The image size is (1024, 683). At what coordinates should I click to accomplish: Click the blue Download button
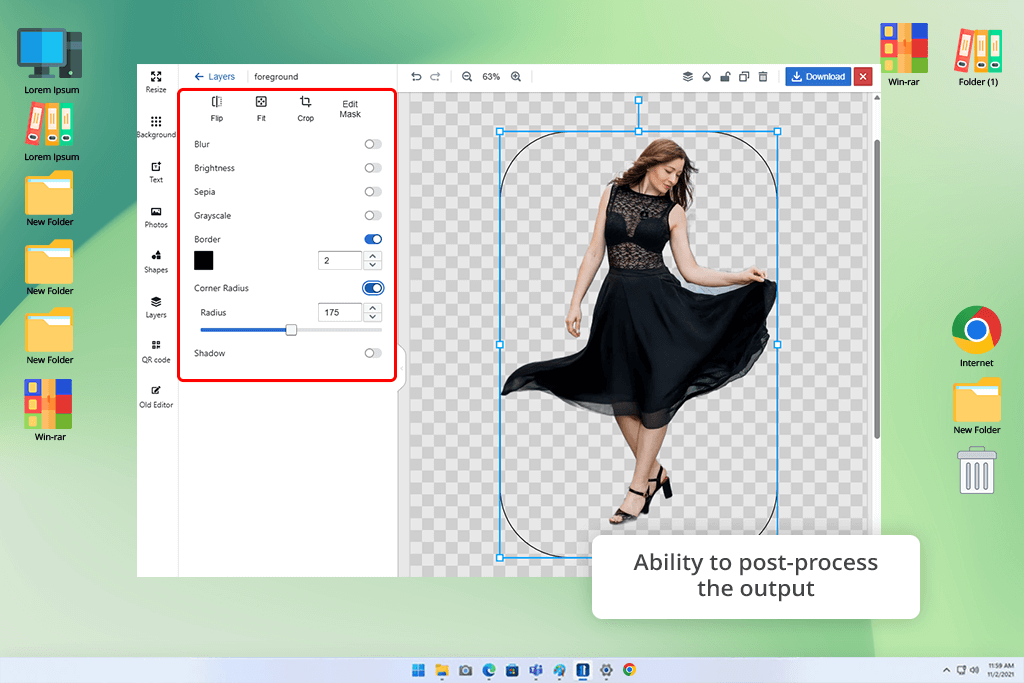point(817,76)
